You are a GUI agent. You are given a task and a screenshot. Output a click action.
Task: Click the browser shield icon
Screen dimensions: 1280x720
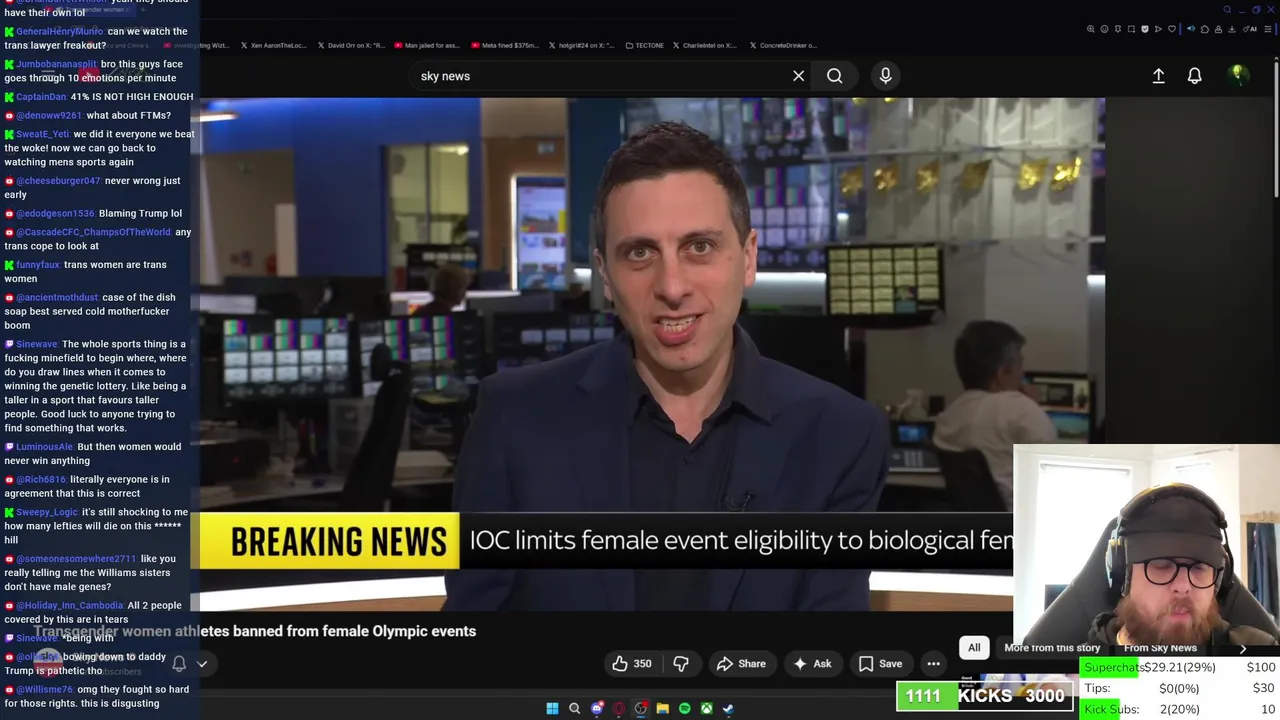point(1145,29)
